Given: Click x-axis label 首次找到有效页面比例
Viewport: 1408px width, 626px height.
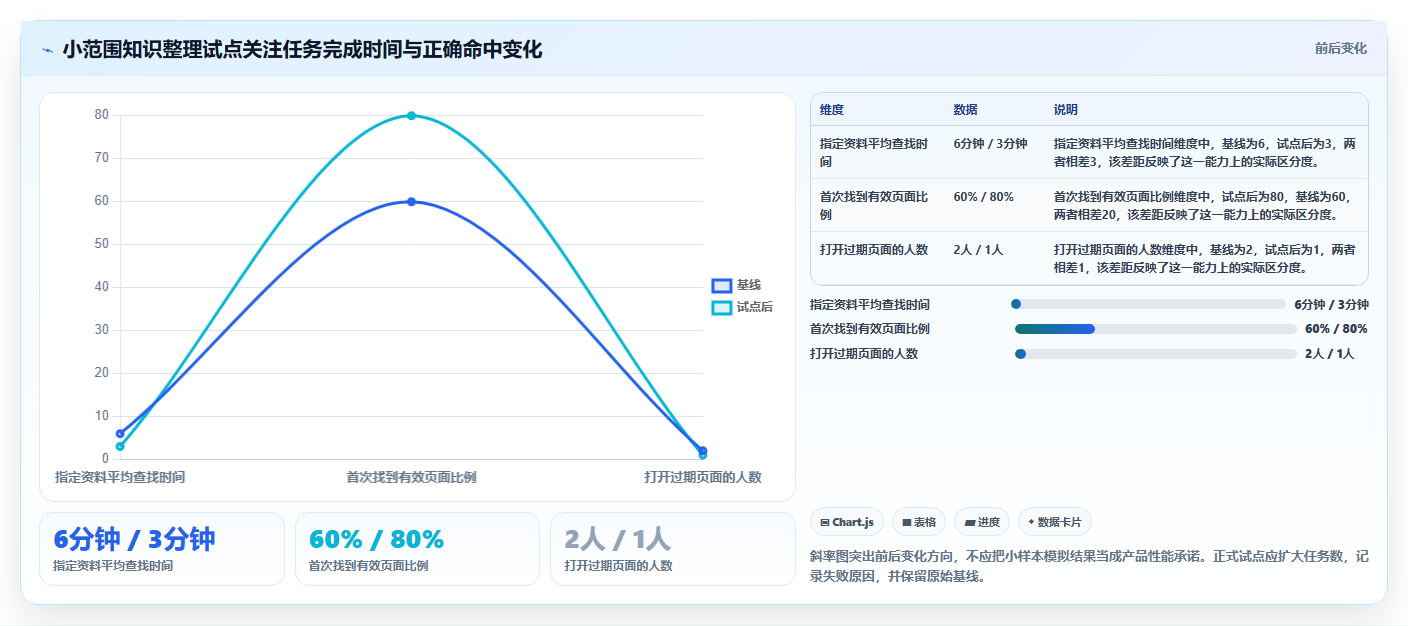Looking at the screenshot, I should [x=411, y=478].
